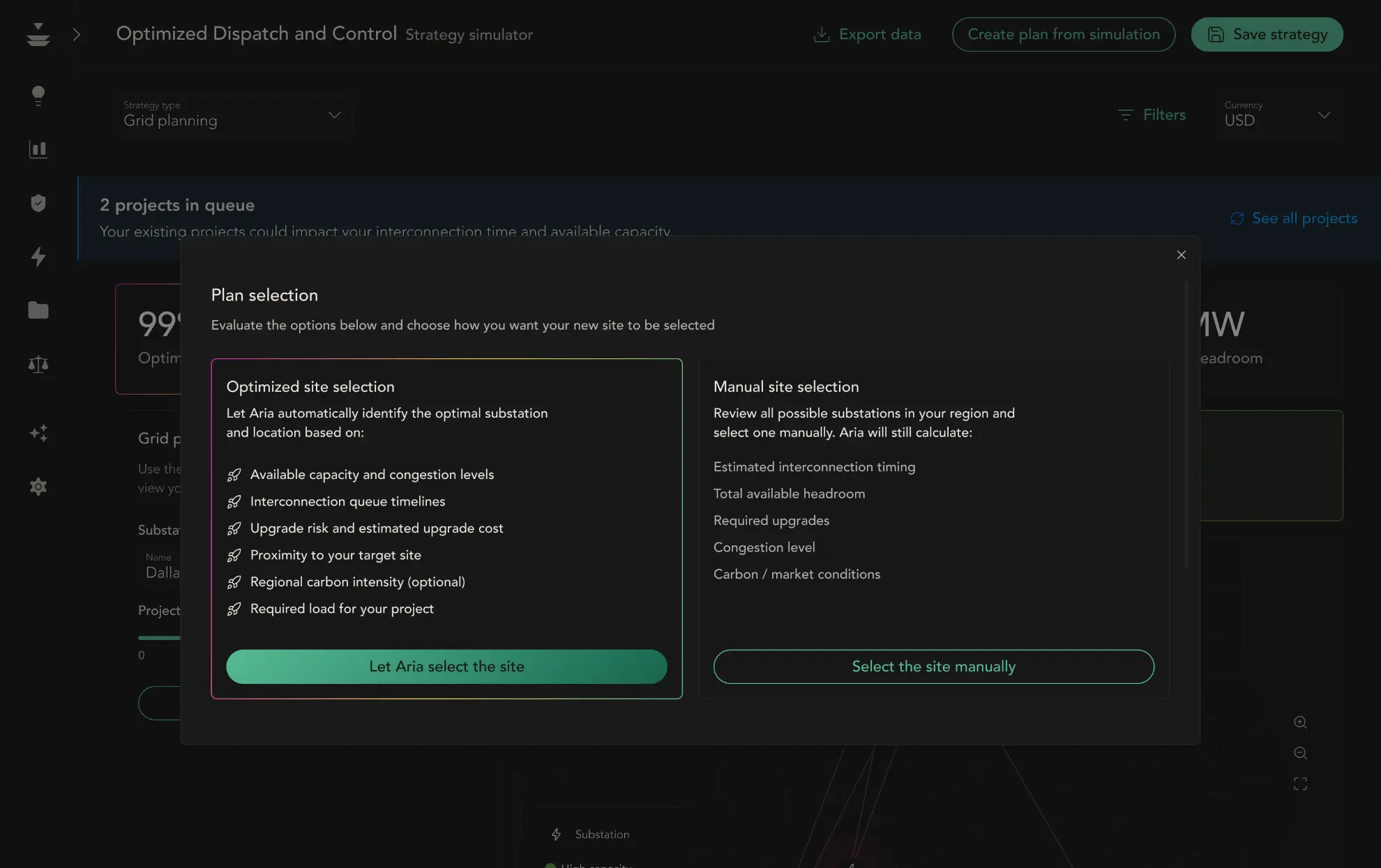The image size is (1381, 868).
Task: Open the lightning bolt sidebar icon
Action: [38, 257]
